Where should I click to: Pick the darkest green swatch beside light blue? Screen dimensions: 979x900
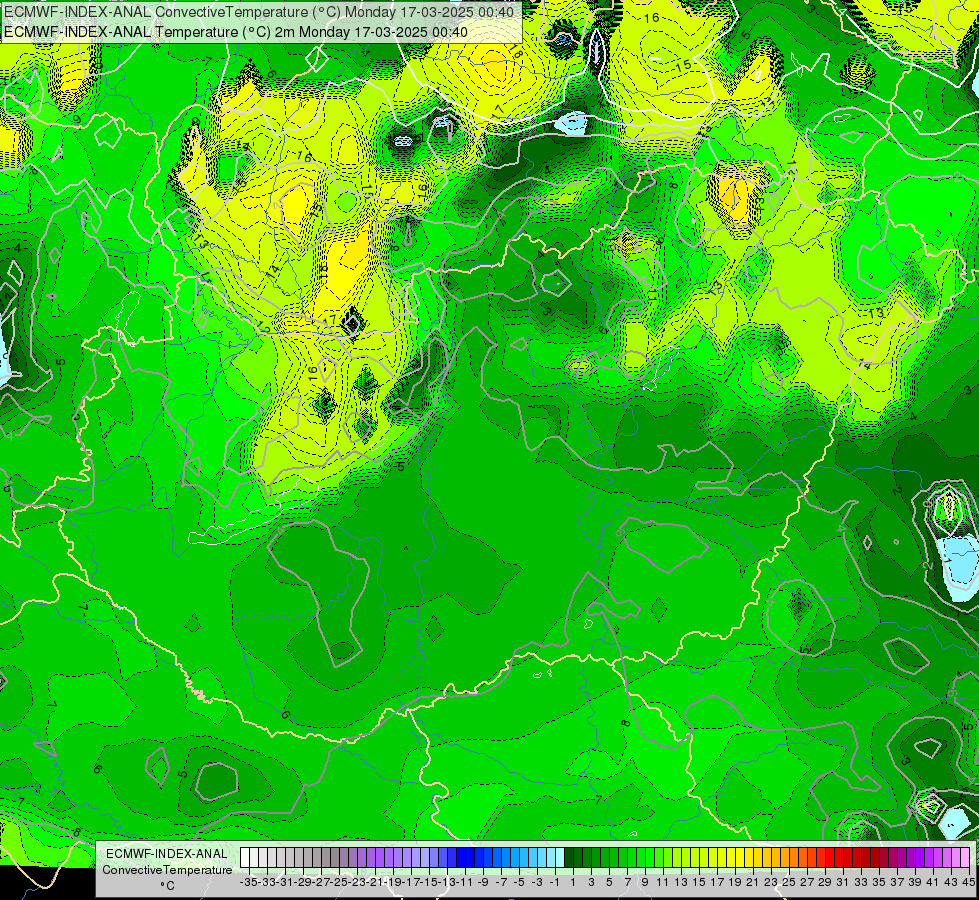(x=569, y=857)
